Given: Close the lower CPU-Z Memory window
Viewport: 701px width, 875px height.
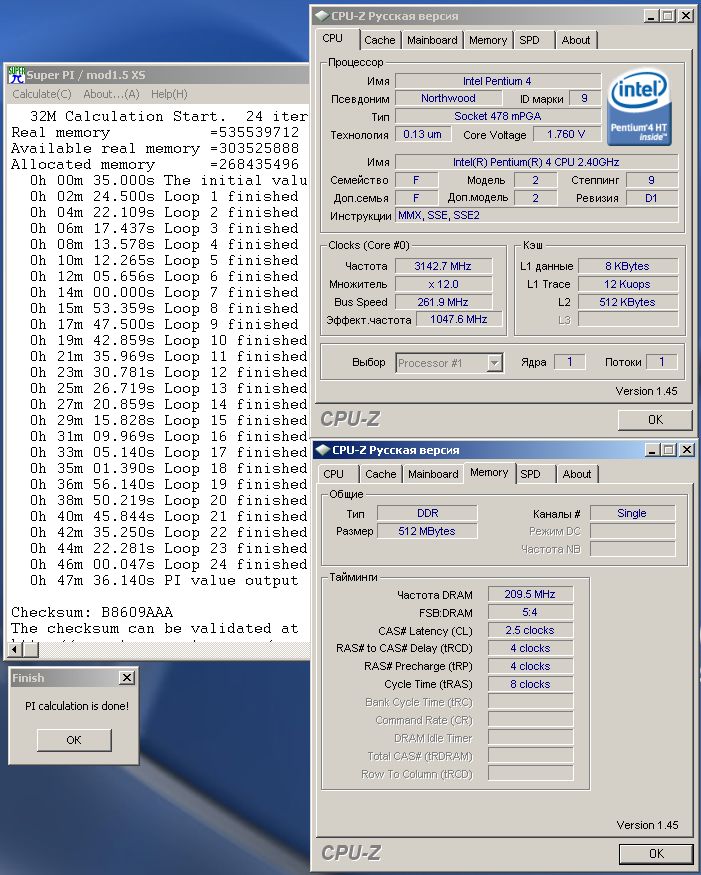Looking at the screenshot, I should pos(686,449).
